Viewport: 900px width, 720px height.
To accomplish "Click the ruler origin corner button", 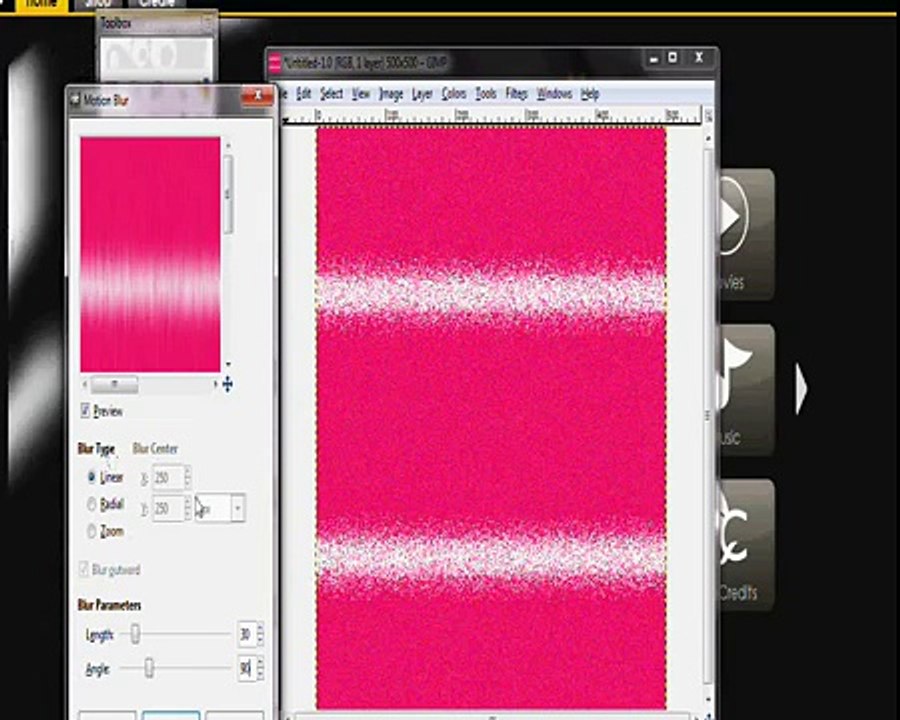I will (285, 119).
